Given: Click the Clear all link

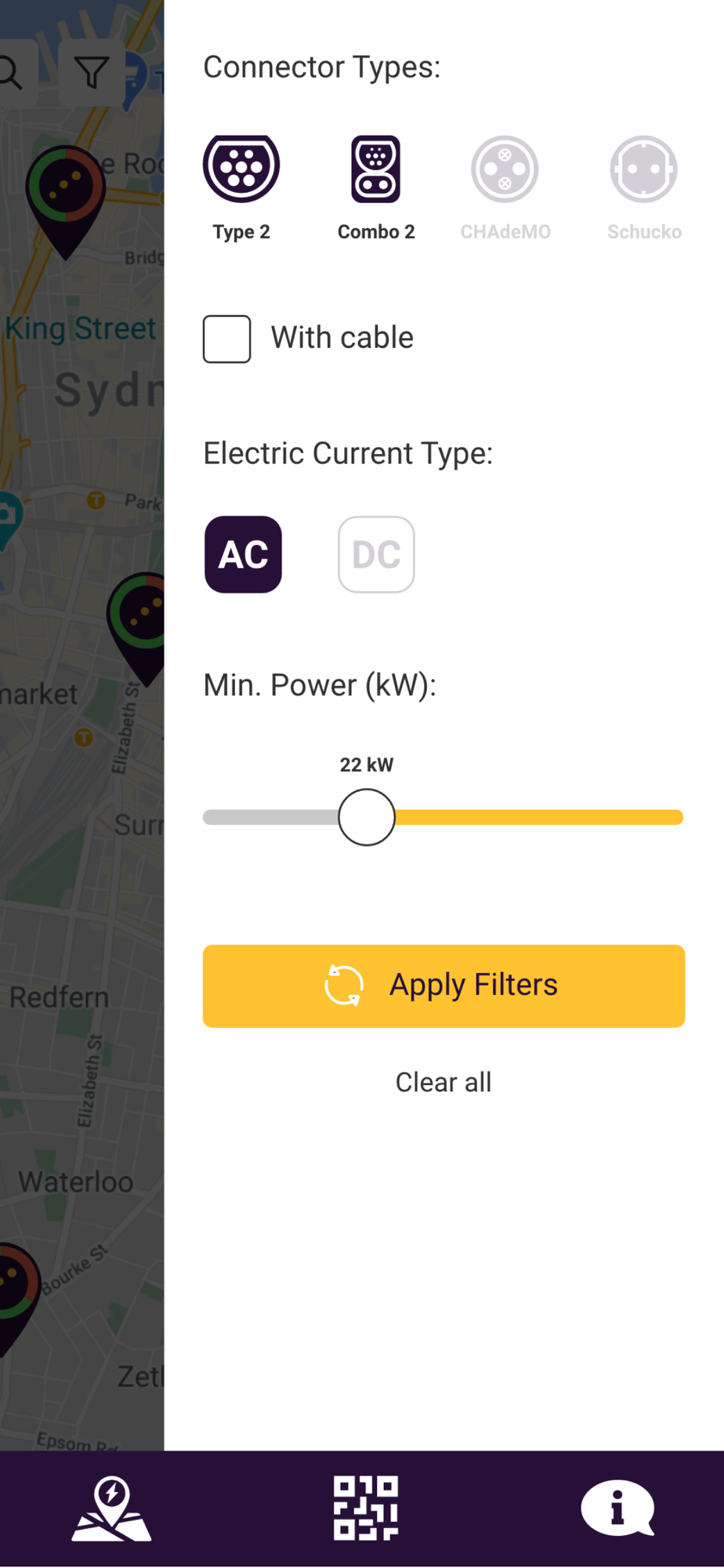Looking at the screenshot, I should [443, 1082].
